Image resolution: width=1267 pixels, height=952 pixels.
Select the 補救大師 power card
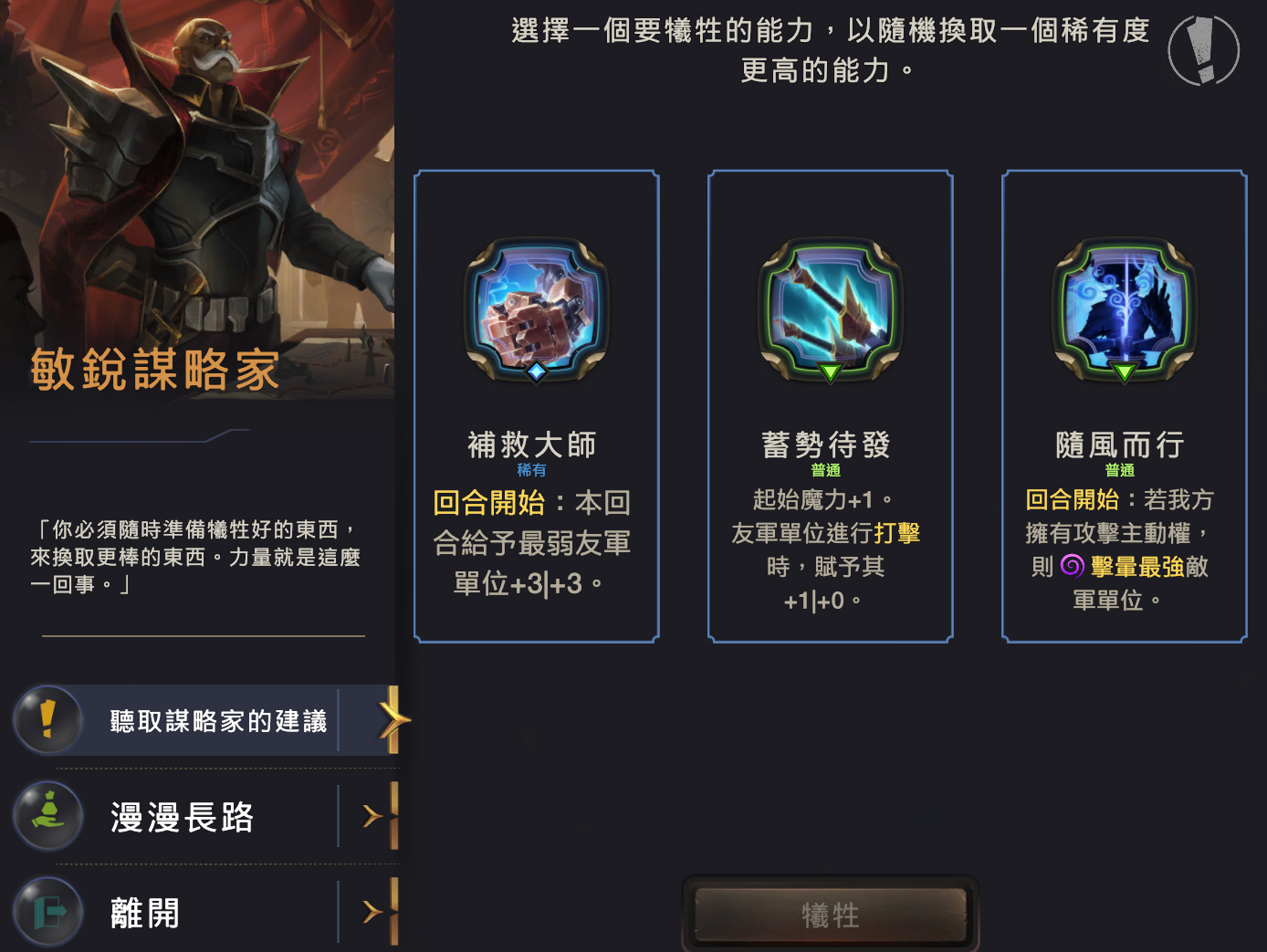point(537,406)
